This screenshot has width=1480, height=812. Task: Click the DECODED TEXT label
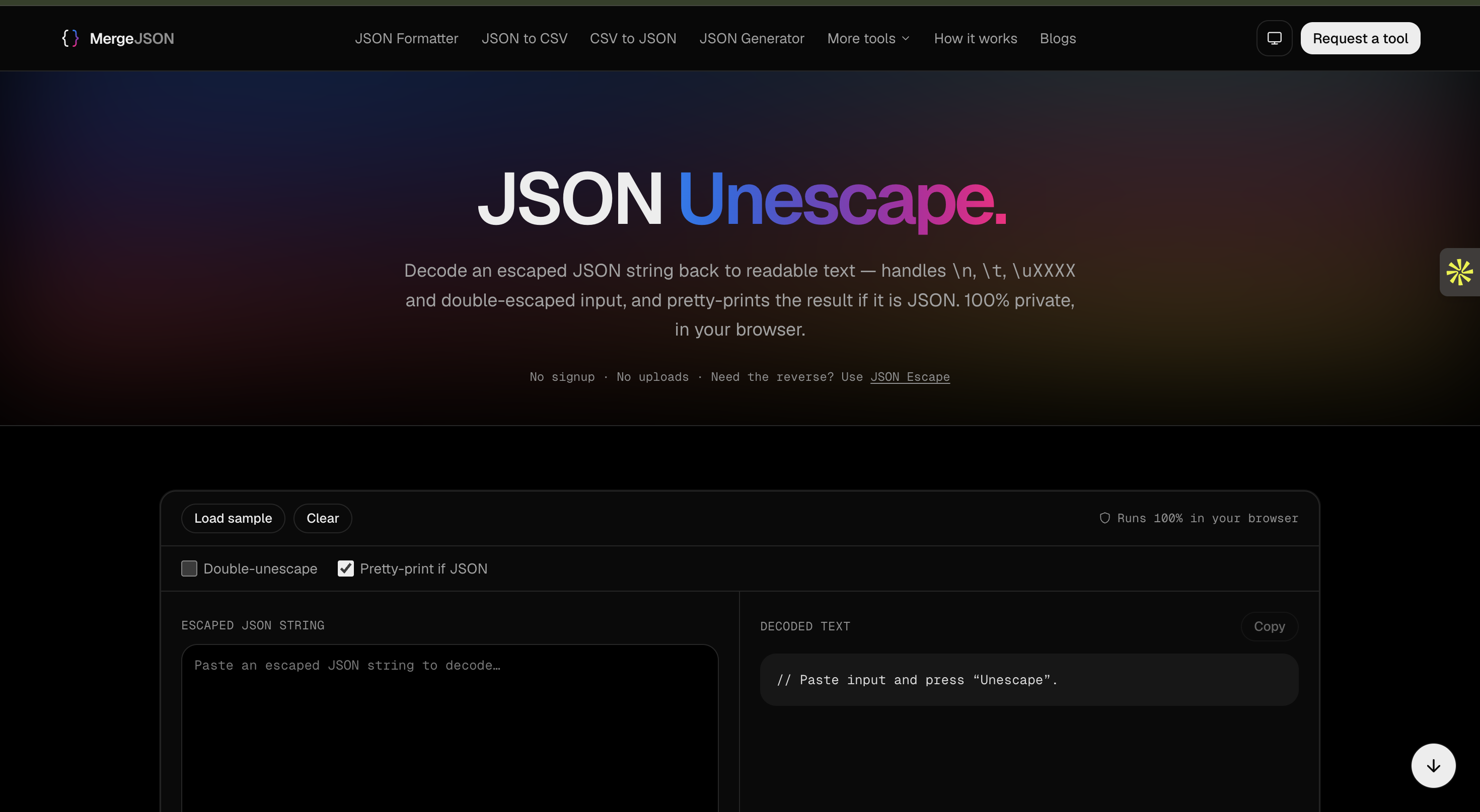coord(805,626)
